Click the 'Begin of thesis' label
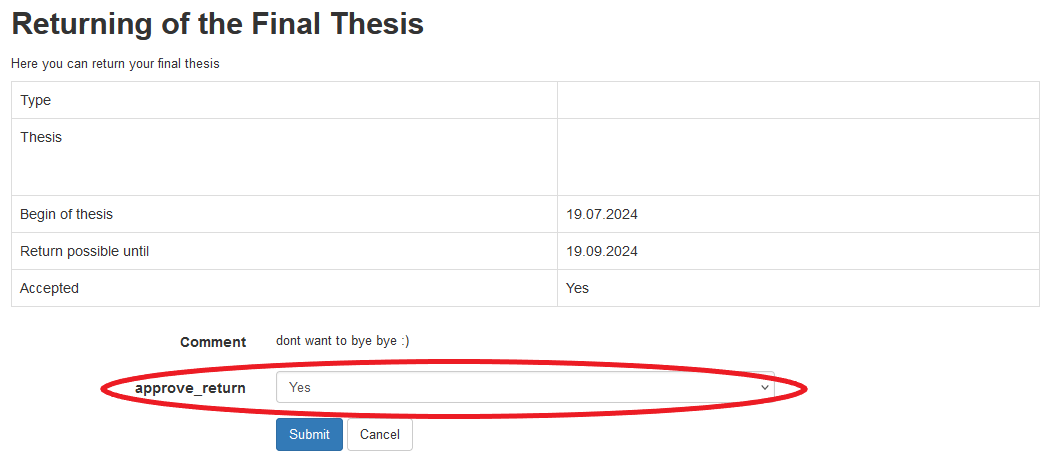Viewport: 1052px width, 464px height. click(67, 214)
